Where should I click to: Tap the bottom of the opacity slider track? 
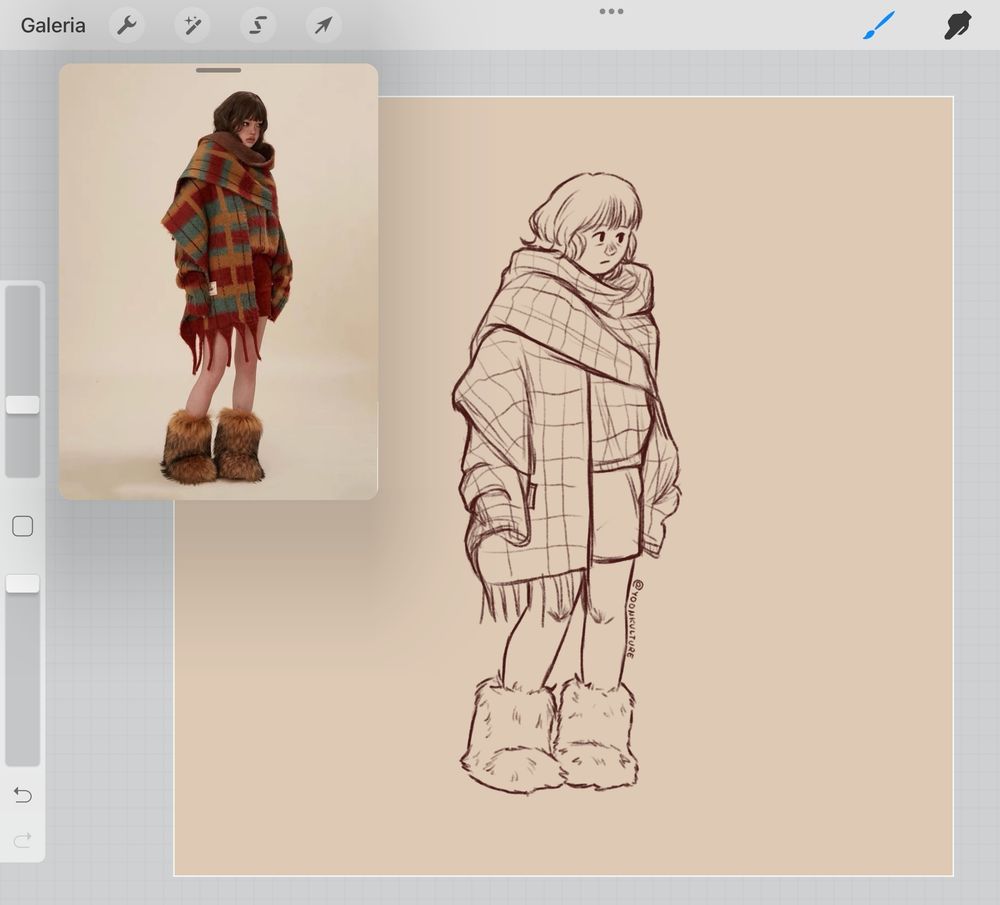(22, 755)
